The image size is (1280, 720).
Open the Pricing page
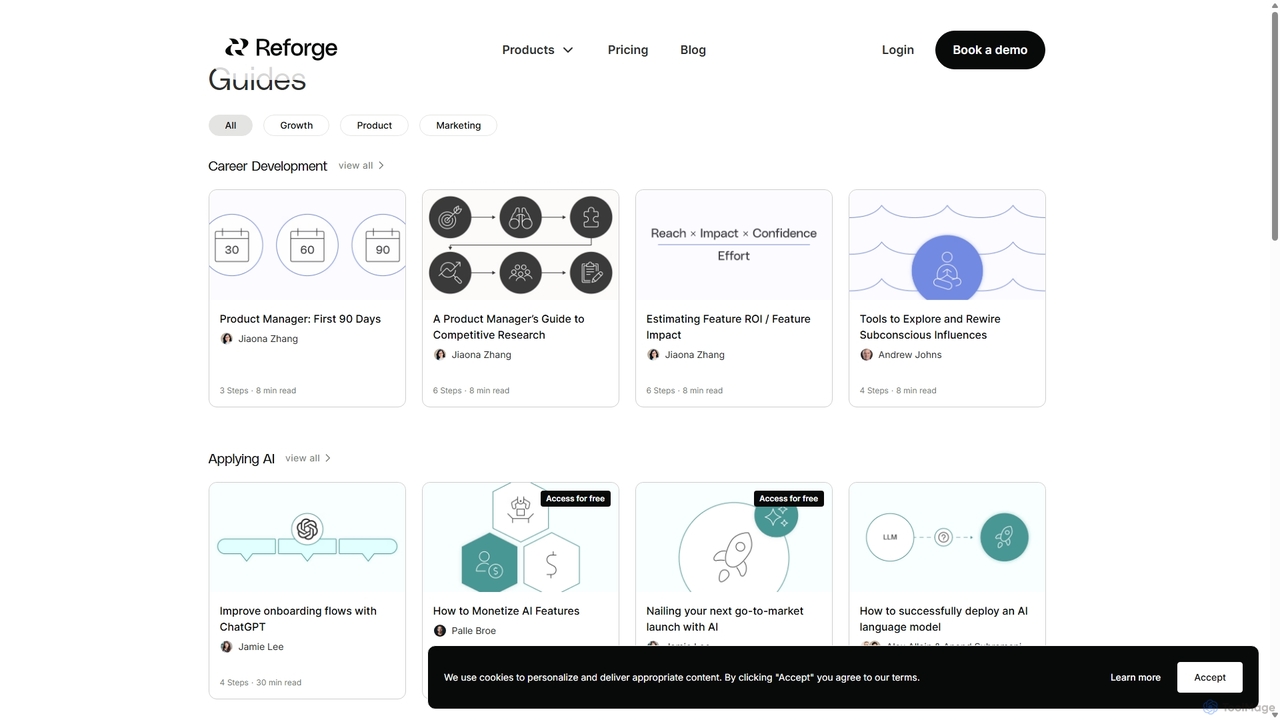click(x=628, y=50)
